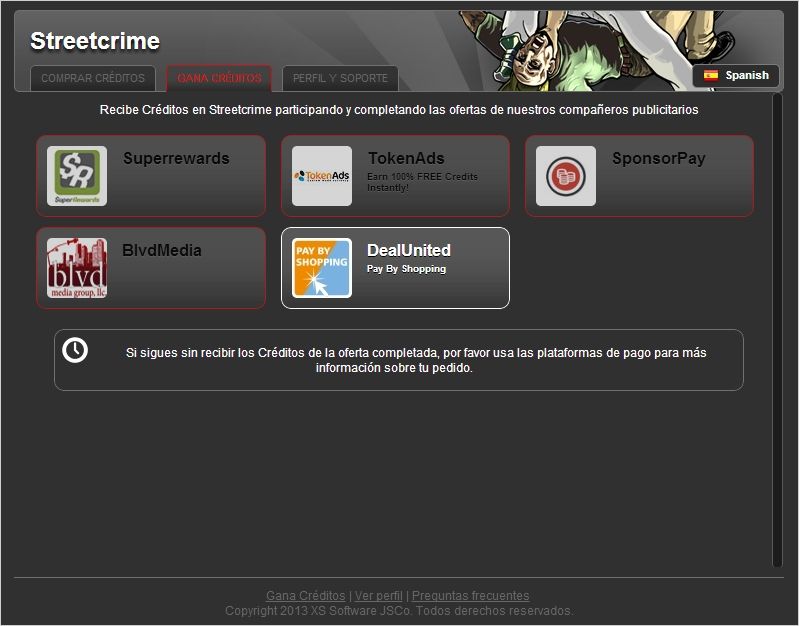
Task: Pick the BlvdMedia offer title
Action: 162,250
